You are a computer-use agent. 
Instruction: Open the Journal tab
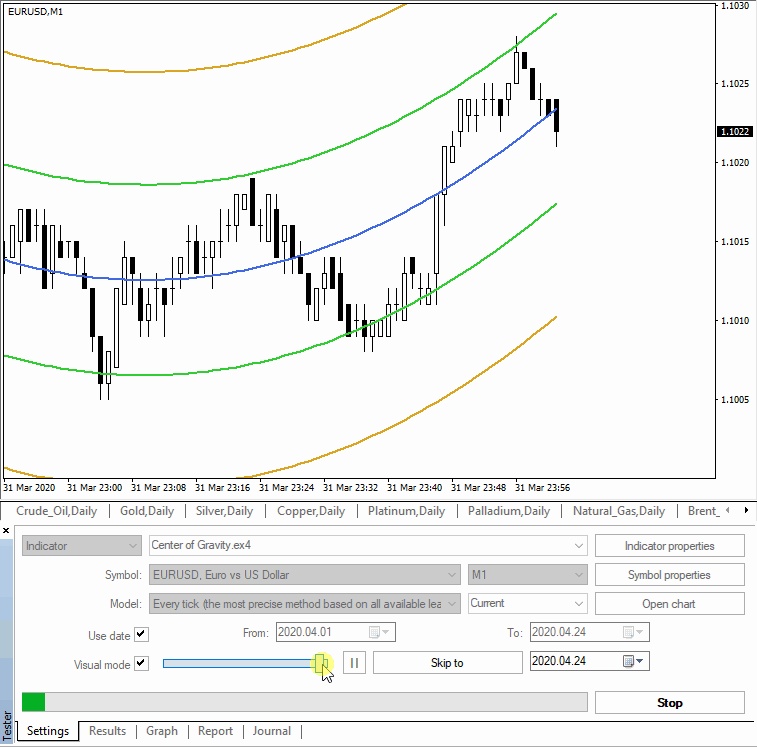(272, 731)
